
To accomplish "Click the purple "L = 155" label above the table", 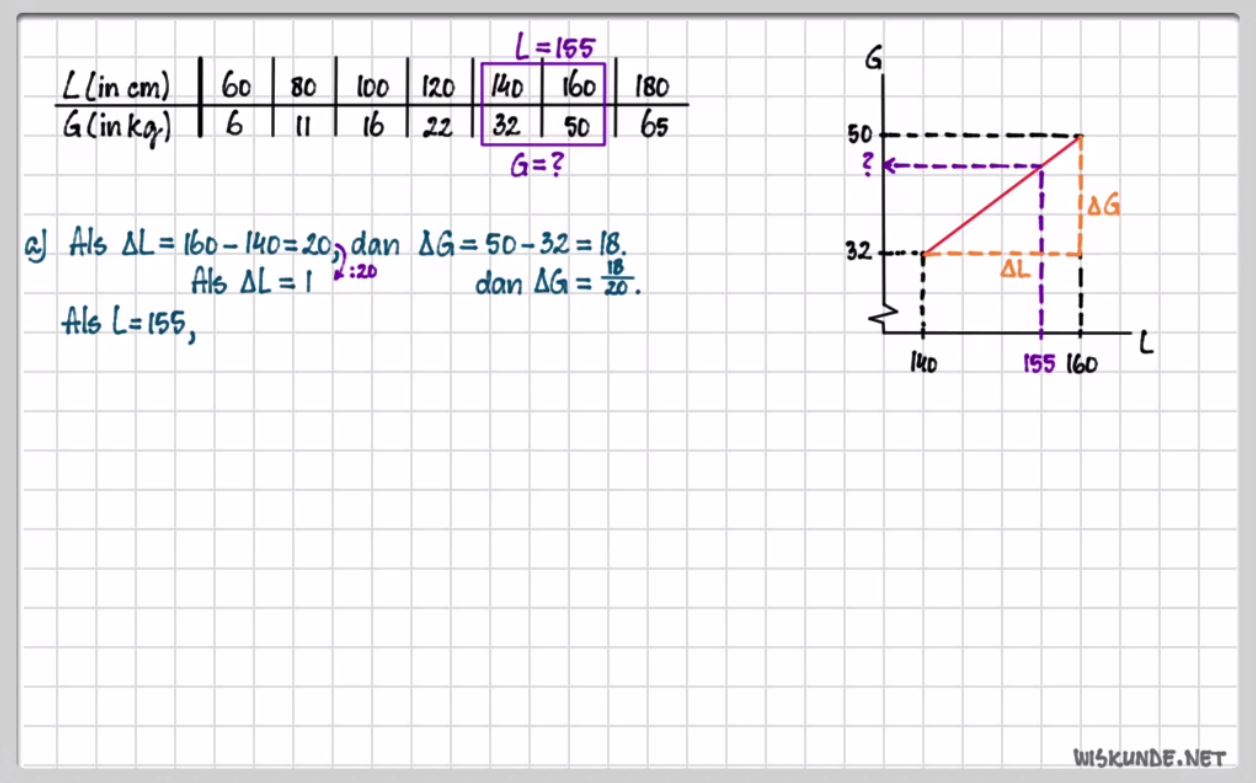I will (555, 46).
